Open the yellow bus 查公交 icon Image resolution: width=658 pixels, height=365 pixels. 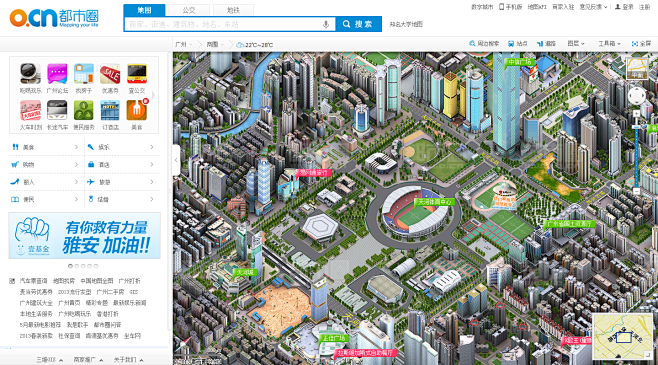137,74
